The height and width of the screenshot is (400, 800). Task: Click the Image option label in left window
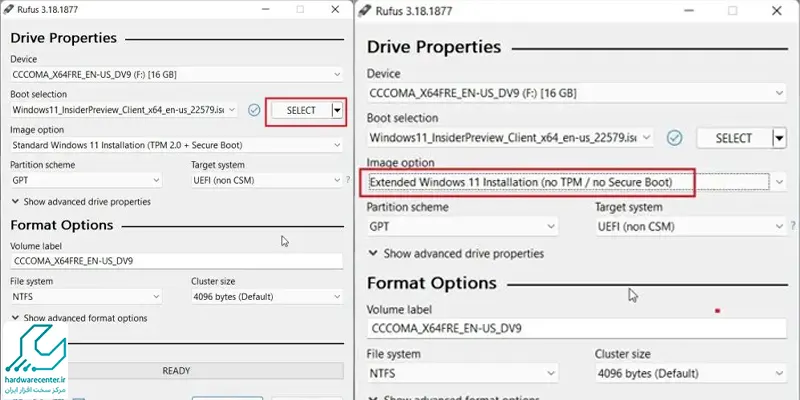37,130
